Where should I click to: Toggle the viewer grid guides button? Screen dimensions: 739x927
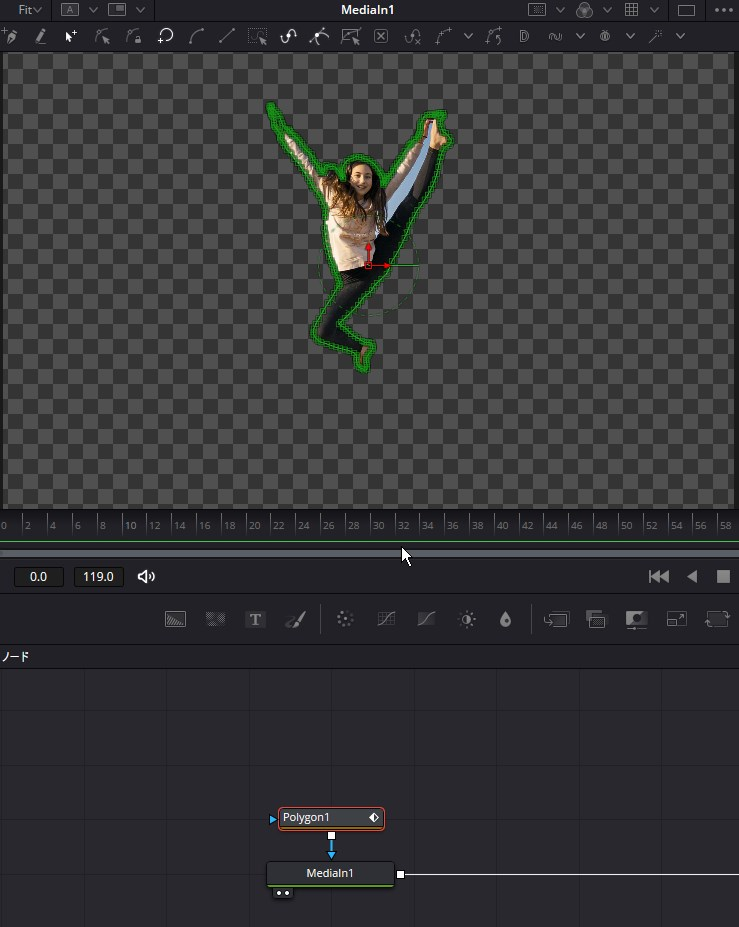point(631,9)
